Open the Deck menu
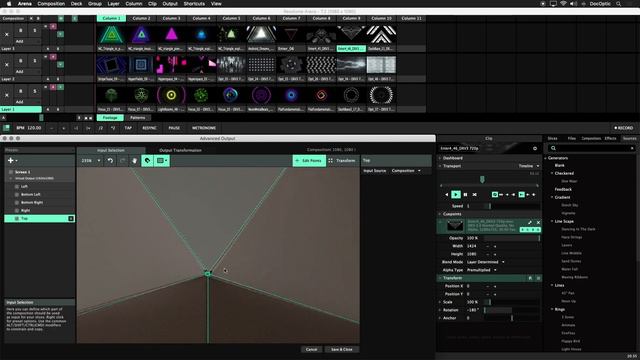Image resolution: width=640 pixels, height=360 pixels. point(76,4)
